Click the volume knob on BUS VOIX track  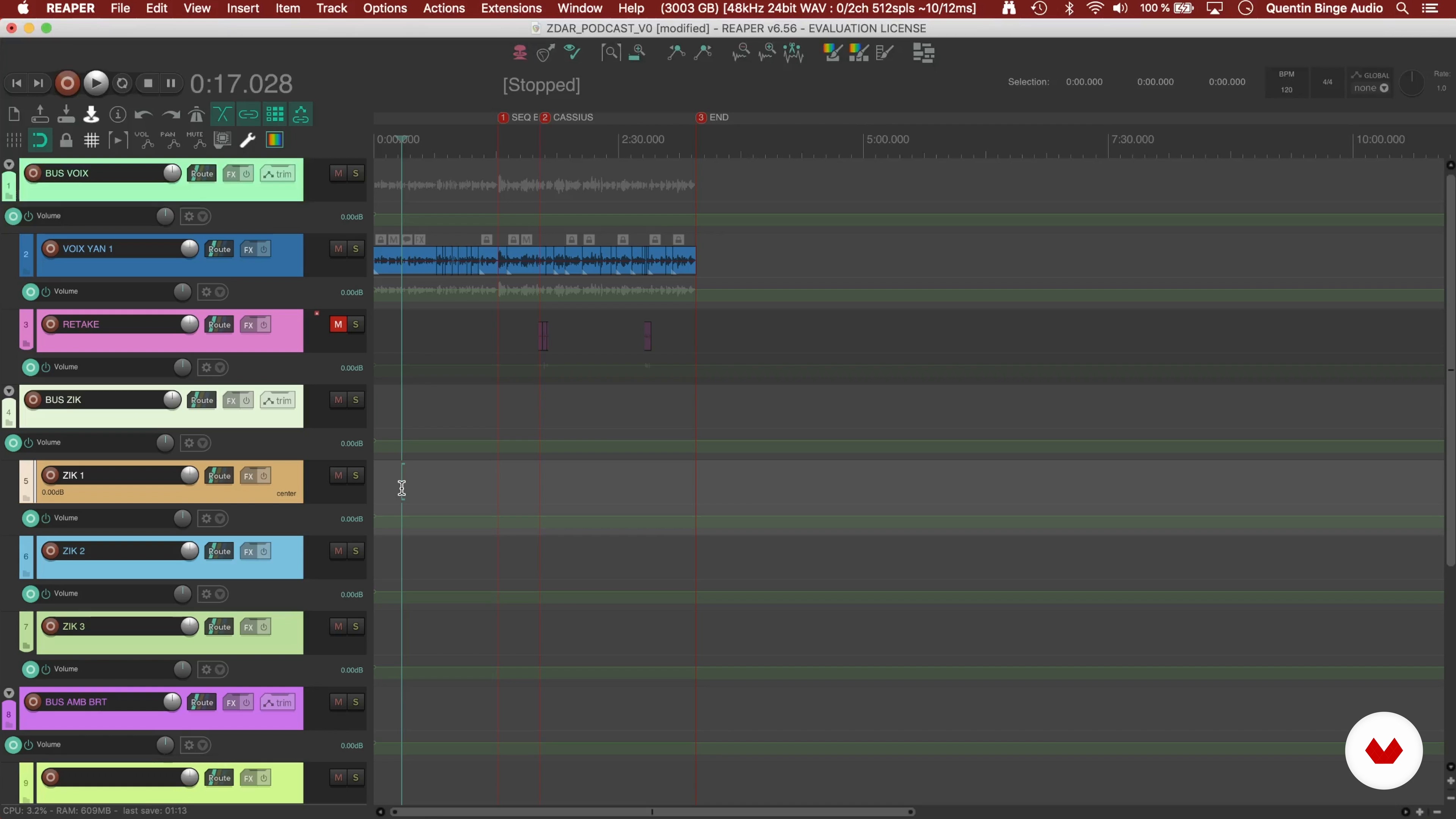[x=172, y=174]
